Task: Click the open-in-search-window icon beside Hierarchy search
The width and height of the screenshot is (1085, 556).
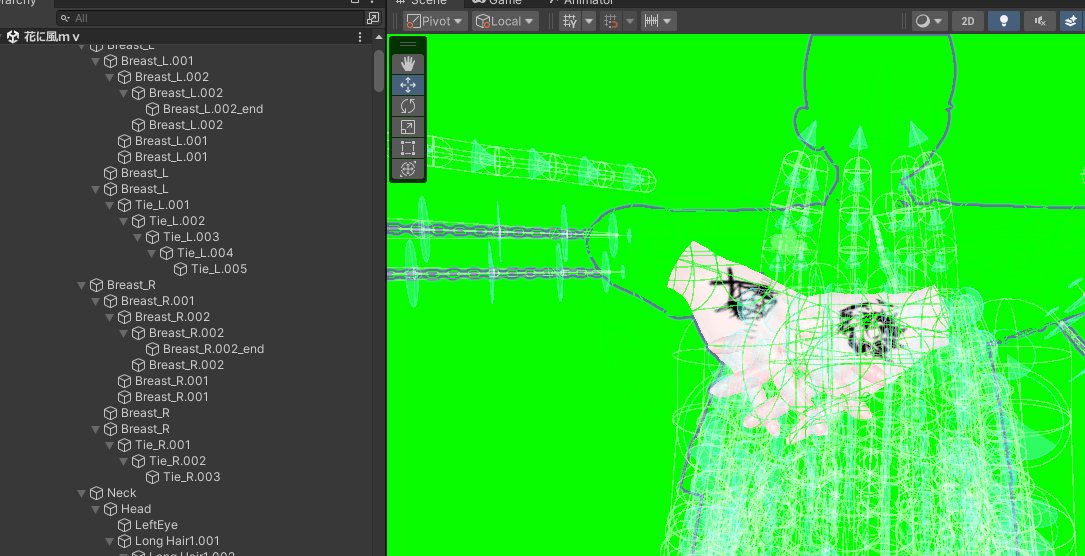Action: (x=373, y=18)
